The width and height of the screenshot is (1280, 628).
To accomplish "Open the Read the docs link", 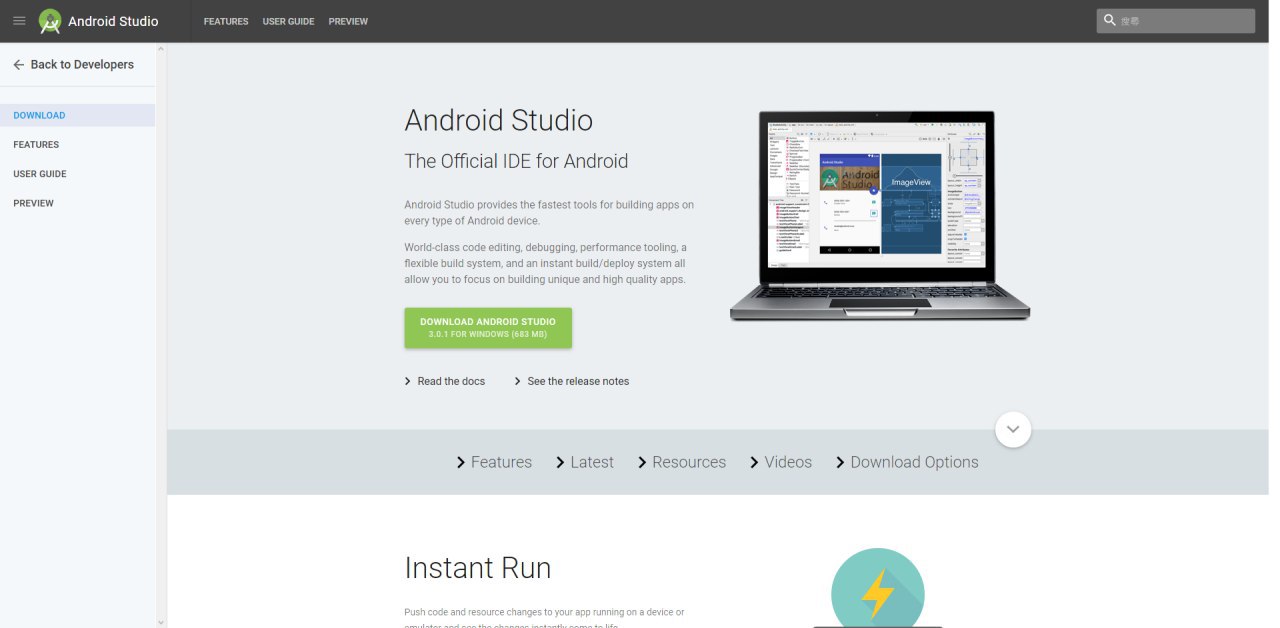I will coord(451,381).
